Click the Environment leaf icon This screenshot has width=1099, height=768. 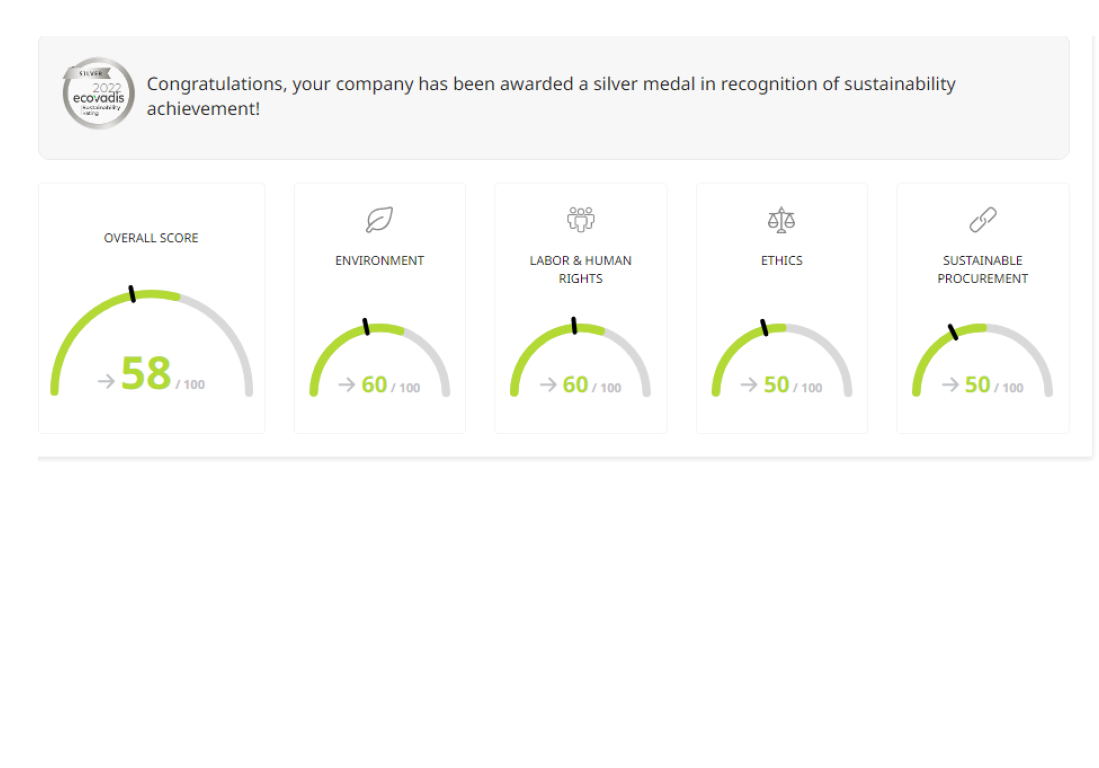pyautogui.click(x=380, y=220)
